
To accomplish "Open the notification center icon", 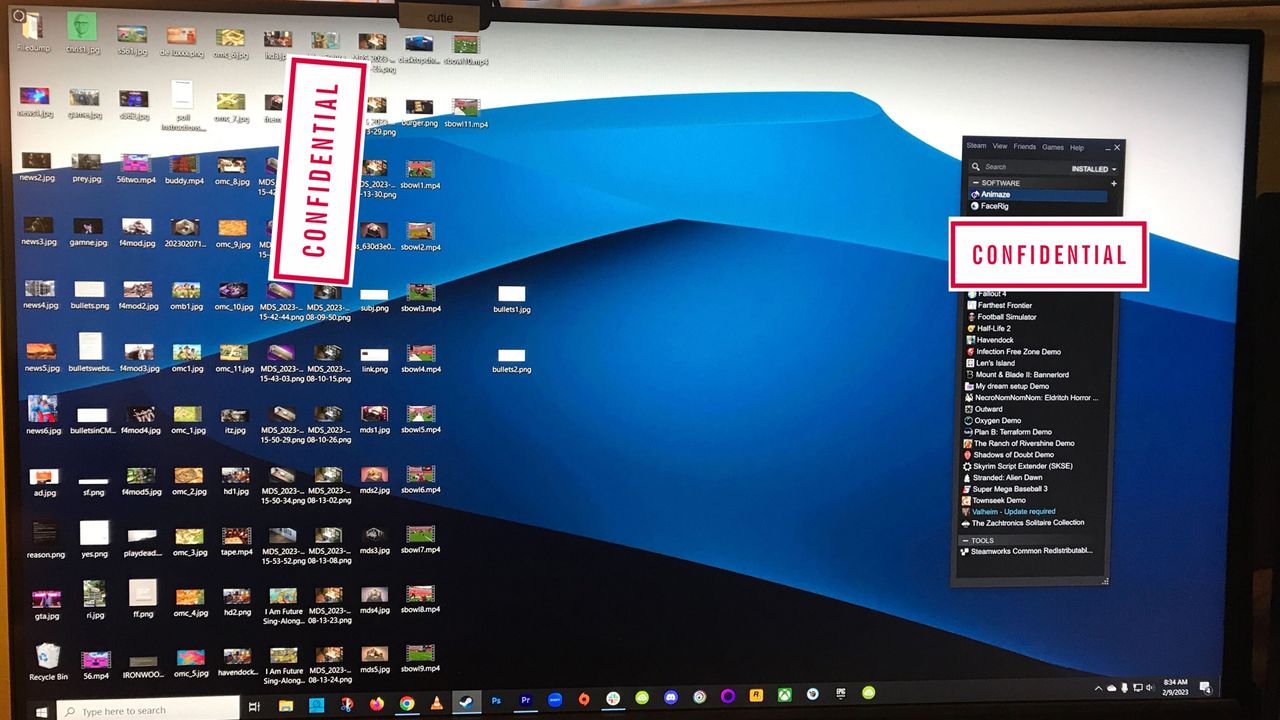I will (x=1205, y=686).
